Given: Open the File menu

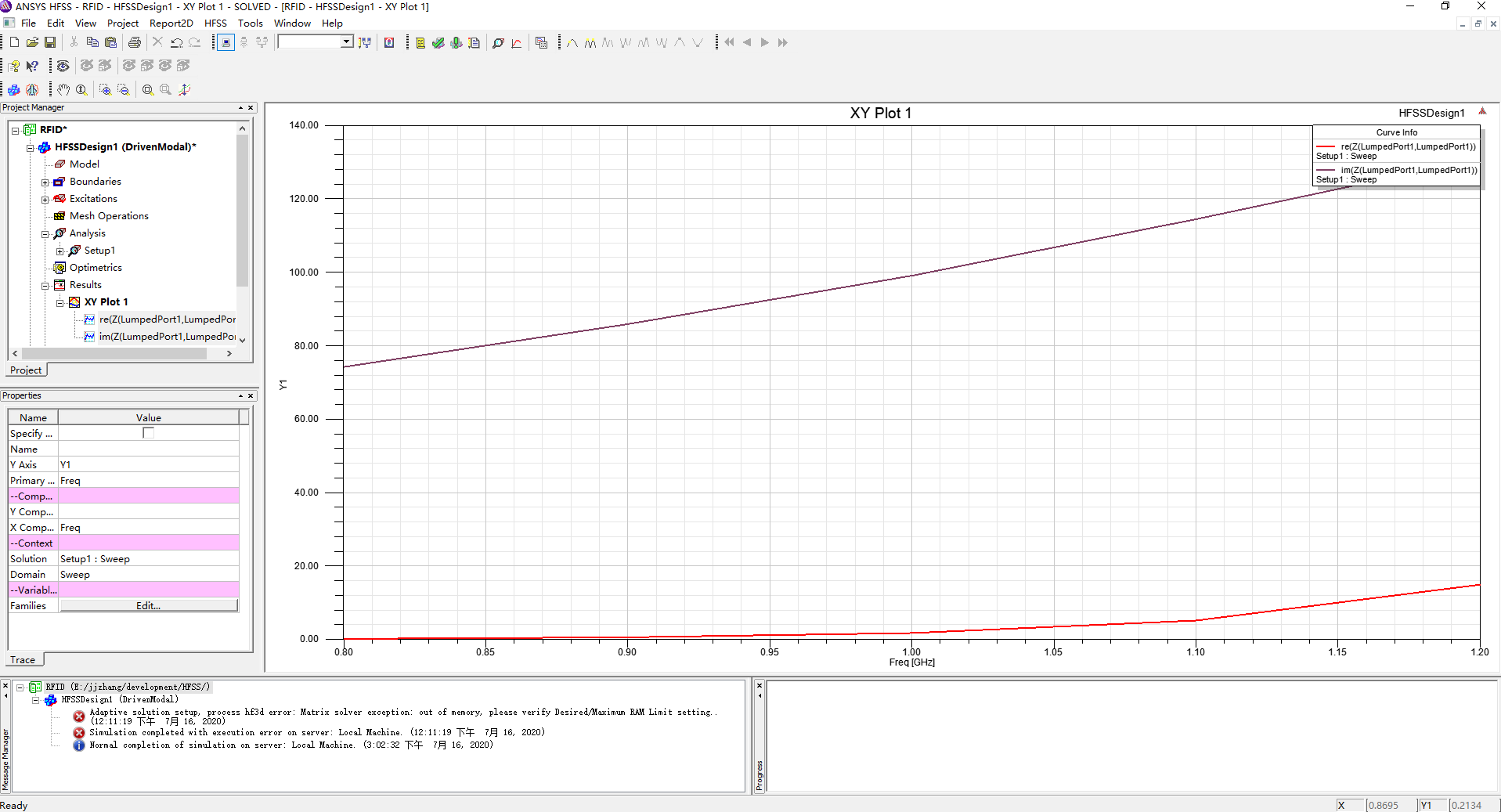Looking at the screenshot, I should pyautogui.click(x=28, y=23).
